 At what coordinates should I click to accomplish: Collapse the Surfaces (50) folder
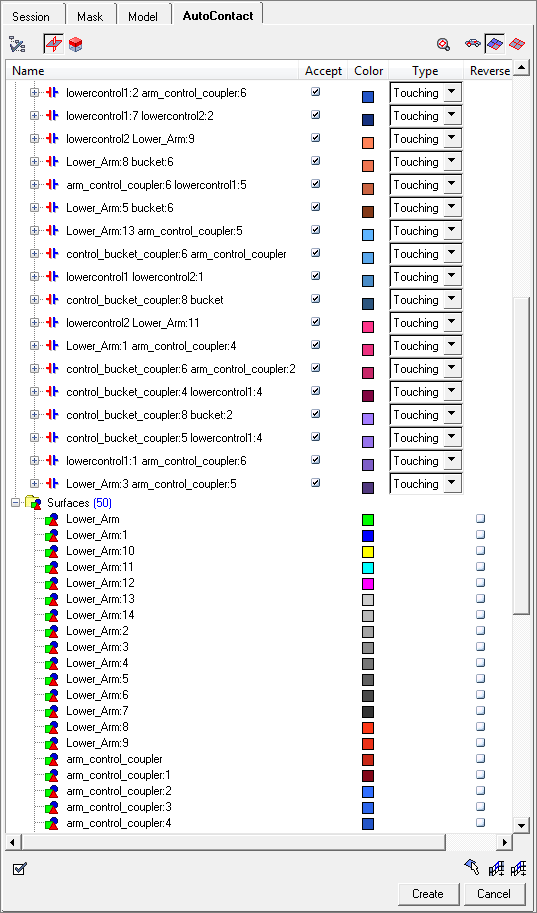pyautogui.click(x=16, y=502)
